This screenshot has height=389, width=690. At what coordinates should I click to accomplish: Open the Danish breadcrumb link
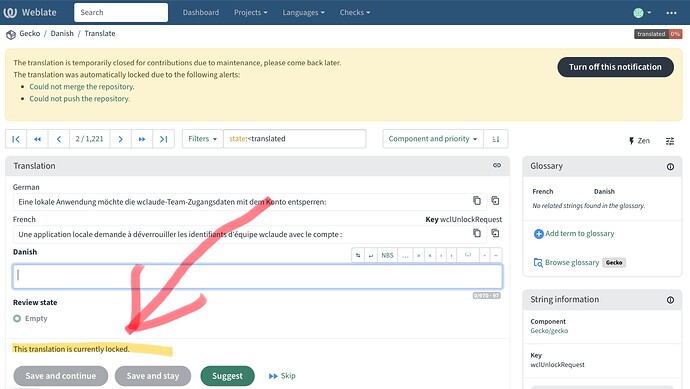pyautogui.click(x=62, y=33)
